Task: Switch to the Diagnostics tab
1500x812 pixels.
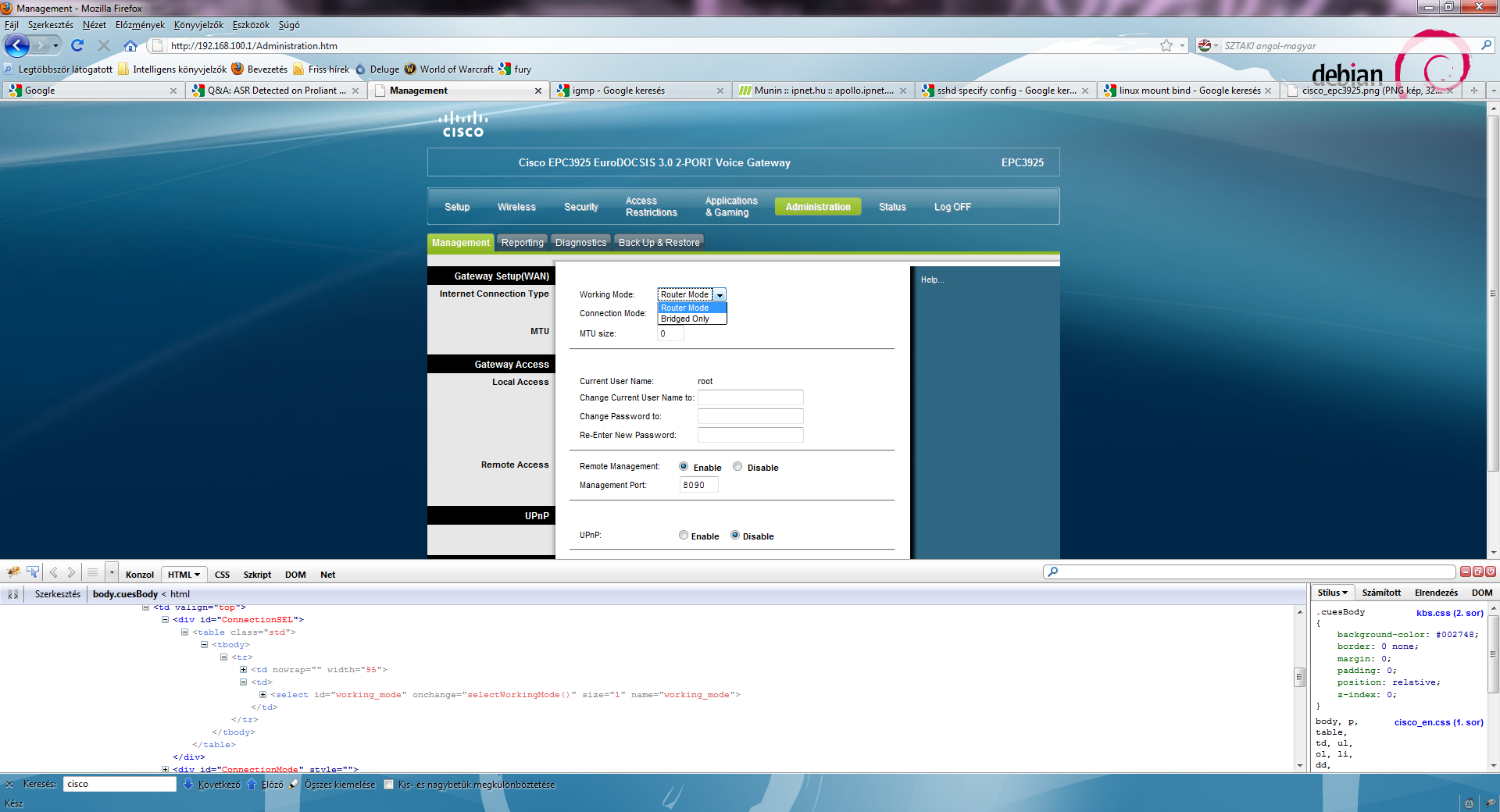Action: click(580, 243)
